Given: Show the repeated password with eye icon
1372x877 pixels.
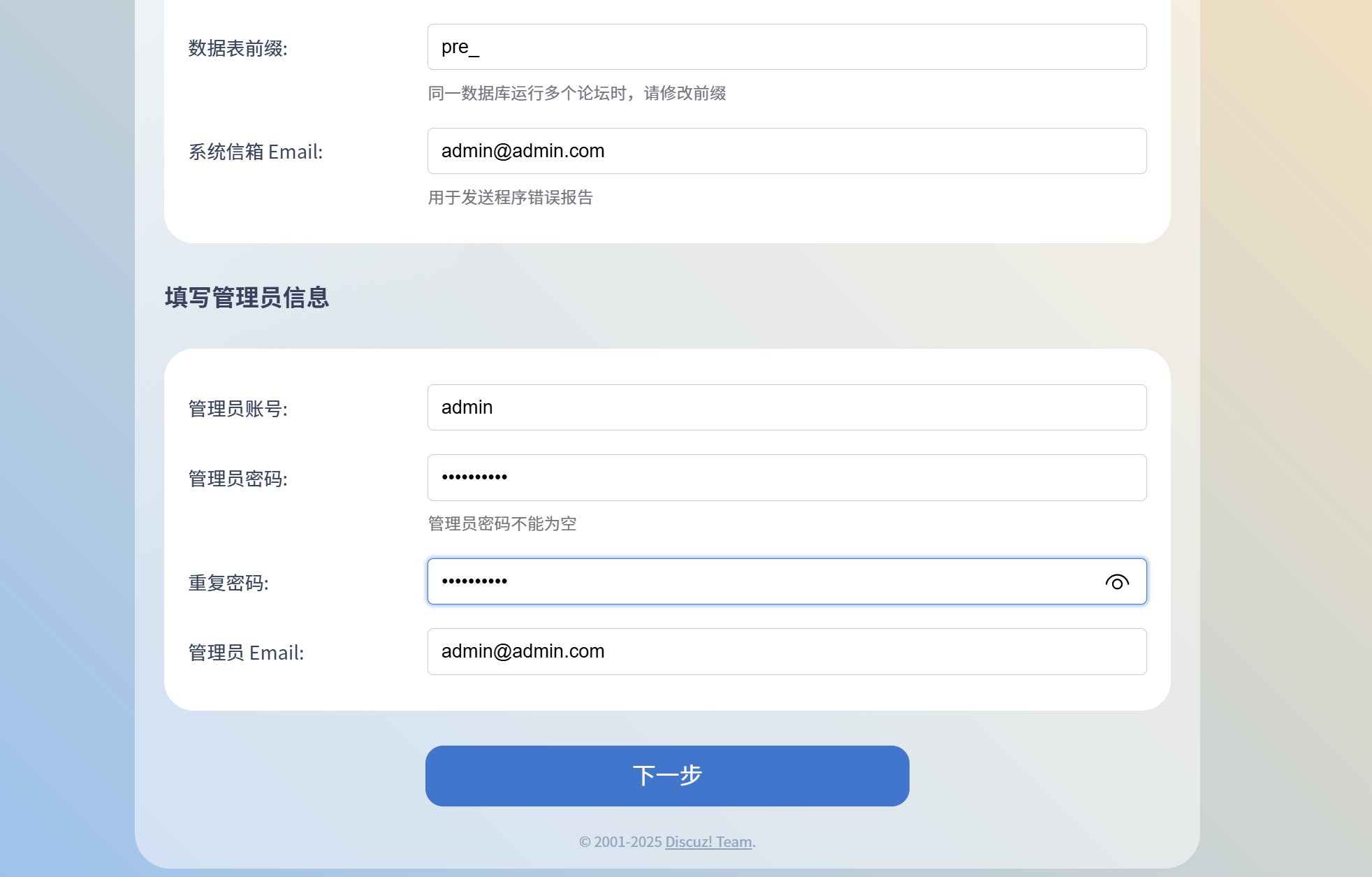Looking at the screenshot, I should (x=1116, y=582).
